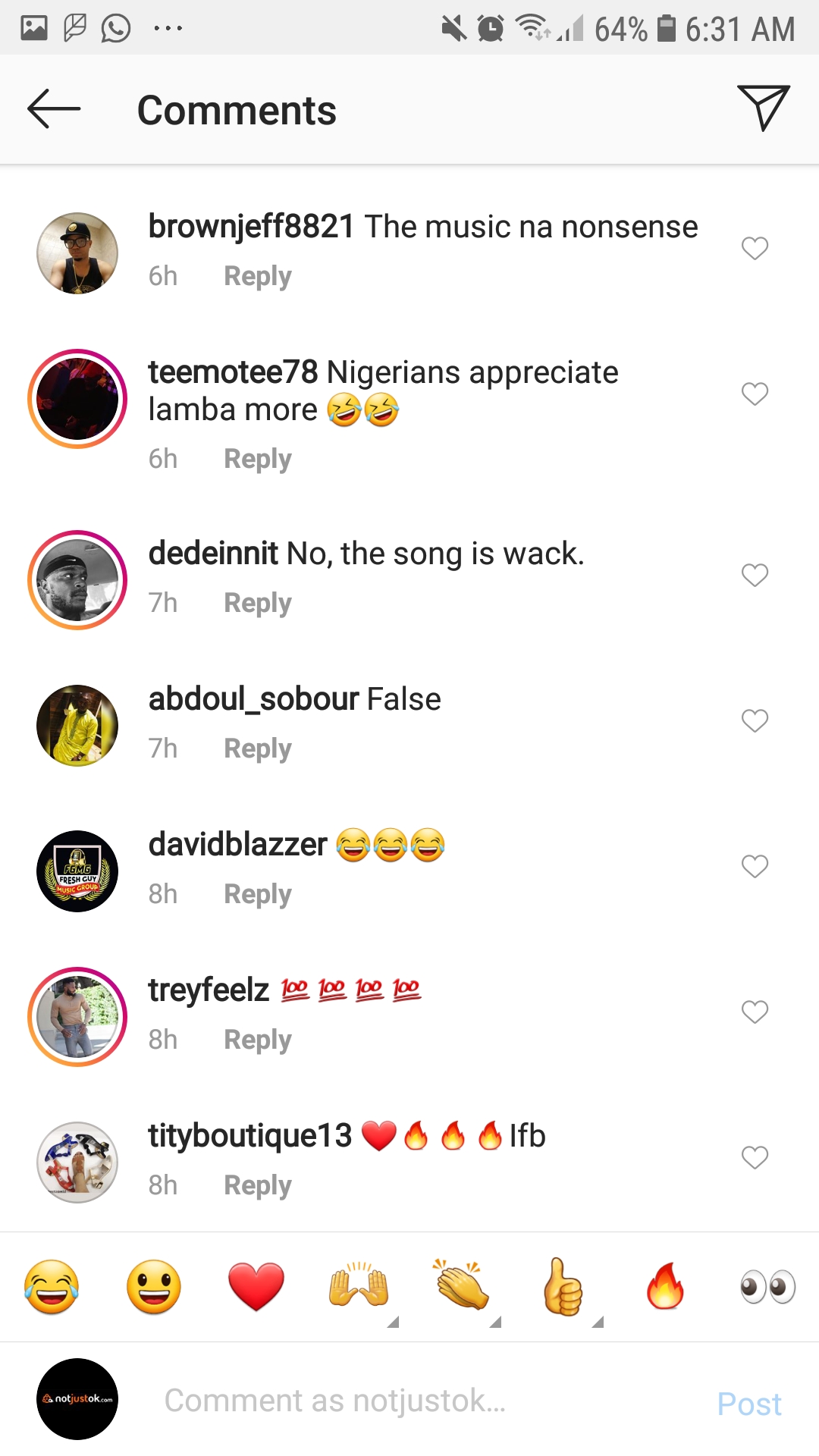Like treyfeelz's comment with the heart
This screenshot has height=1456, width=819.
point(755,1012)
